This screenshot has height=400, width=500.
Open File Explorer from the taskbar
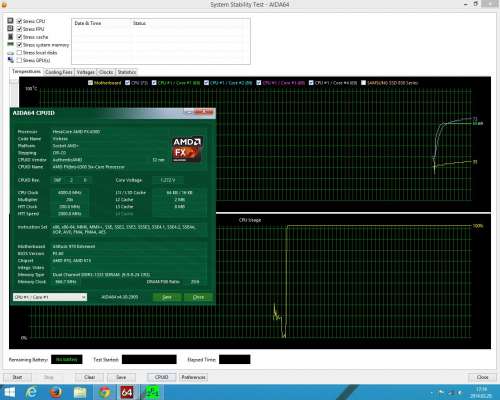click(x=80, y=392)
